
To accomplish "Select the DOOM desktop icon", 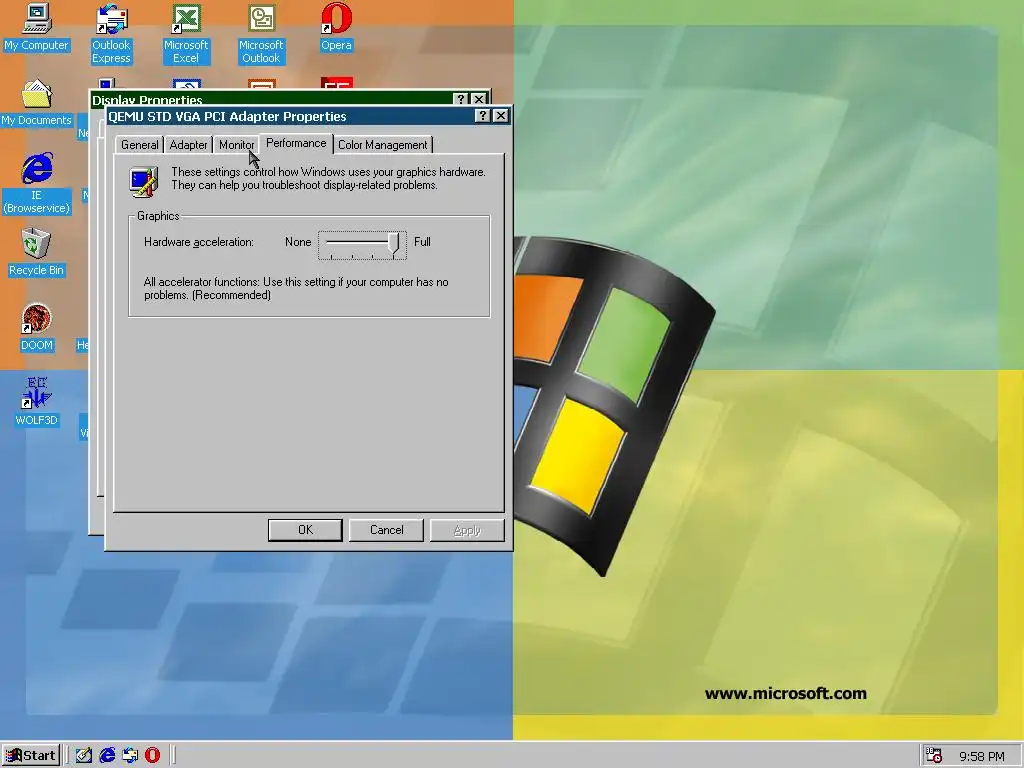I will (37, 328).
